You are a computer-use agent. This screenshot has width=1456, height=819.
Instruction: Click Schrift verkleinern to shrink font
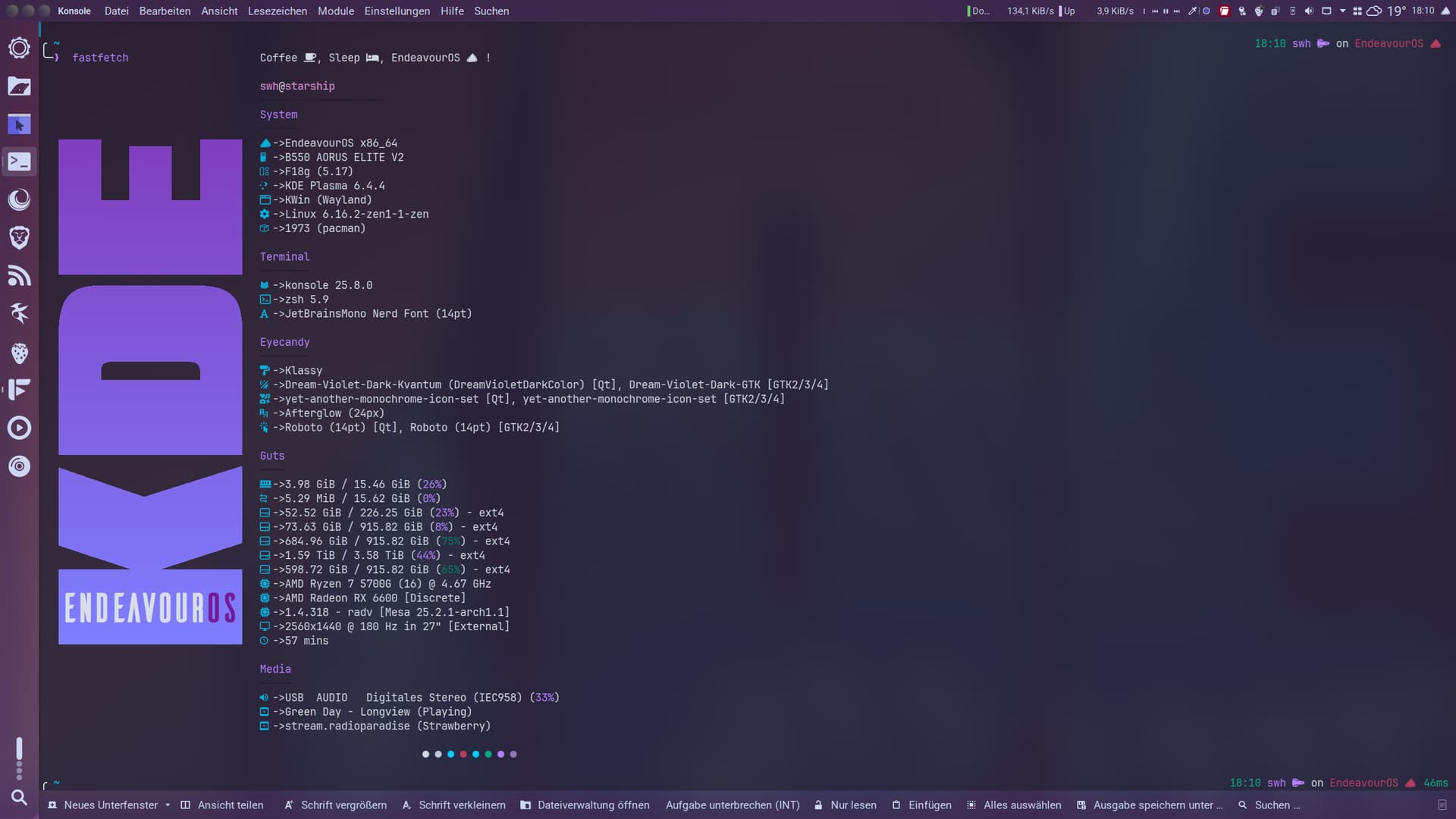coord(453,805)
